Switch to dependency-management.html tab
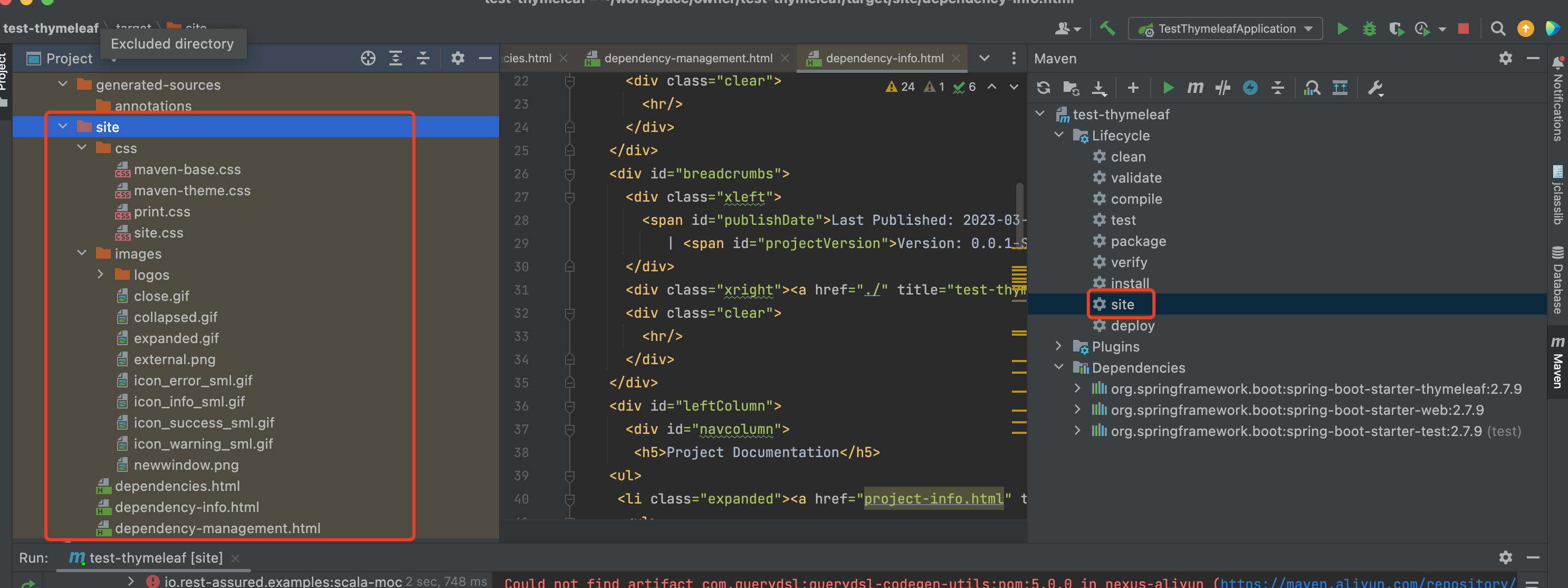The height and width of the screenshot is (588, 1568). tap(687, 59)
